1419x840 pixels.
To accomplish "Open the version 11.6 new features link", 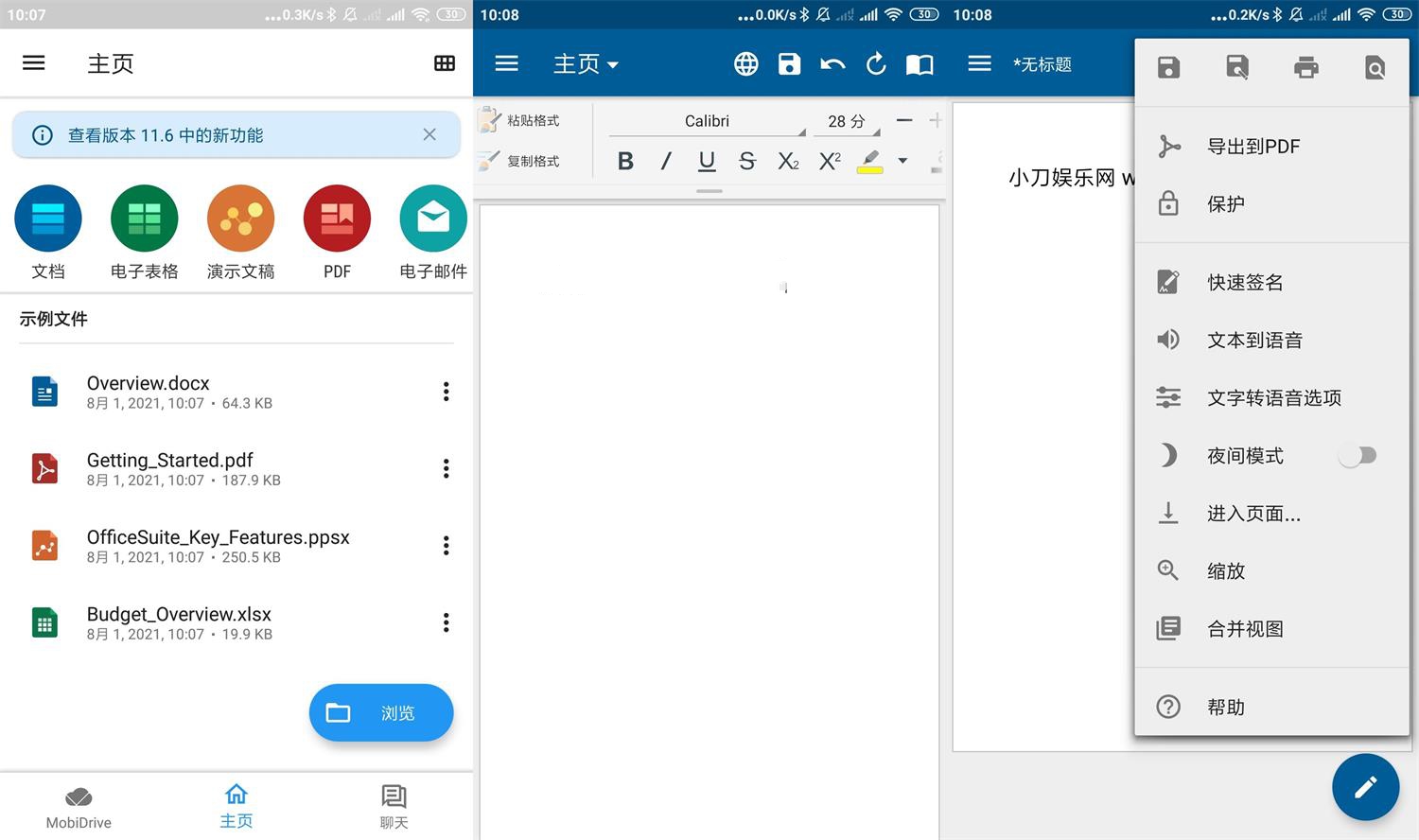I will 166,134.
